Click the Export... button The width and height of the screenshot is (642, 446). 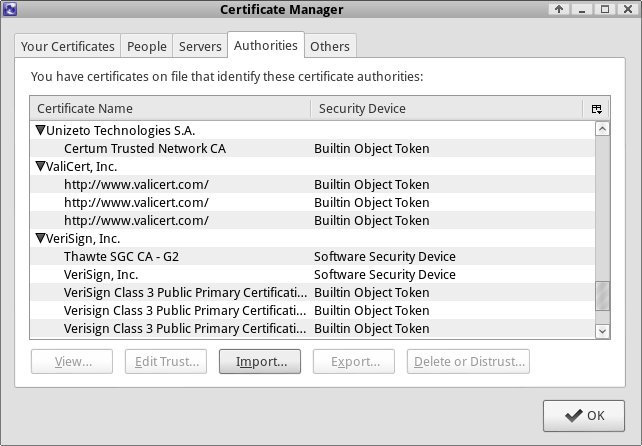[x=354, y=362]
